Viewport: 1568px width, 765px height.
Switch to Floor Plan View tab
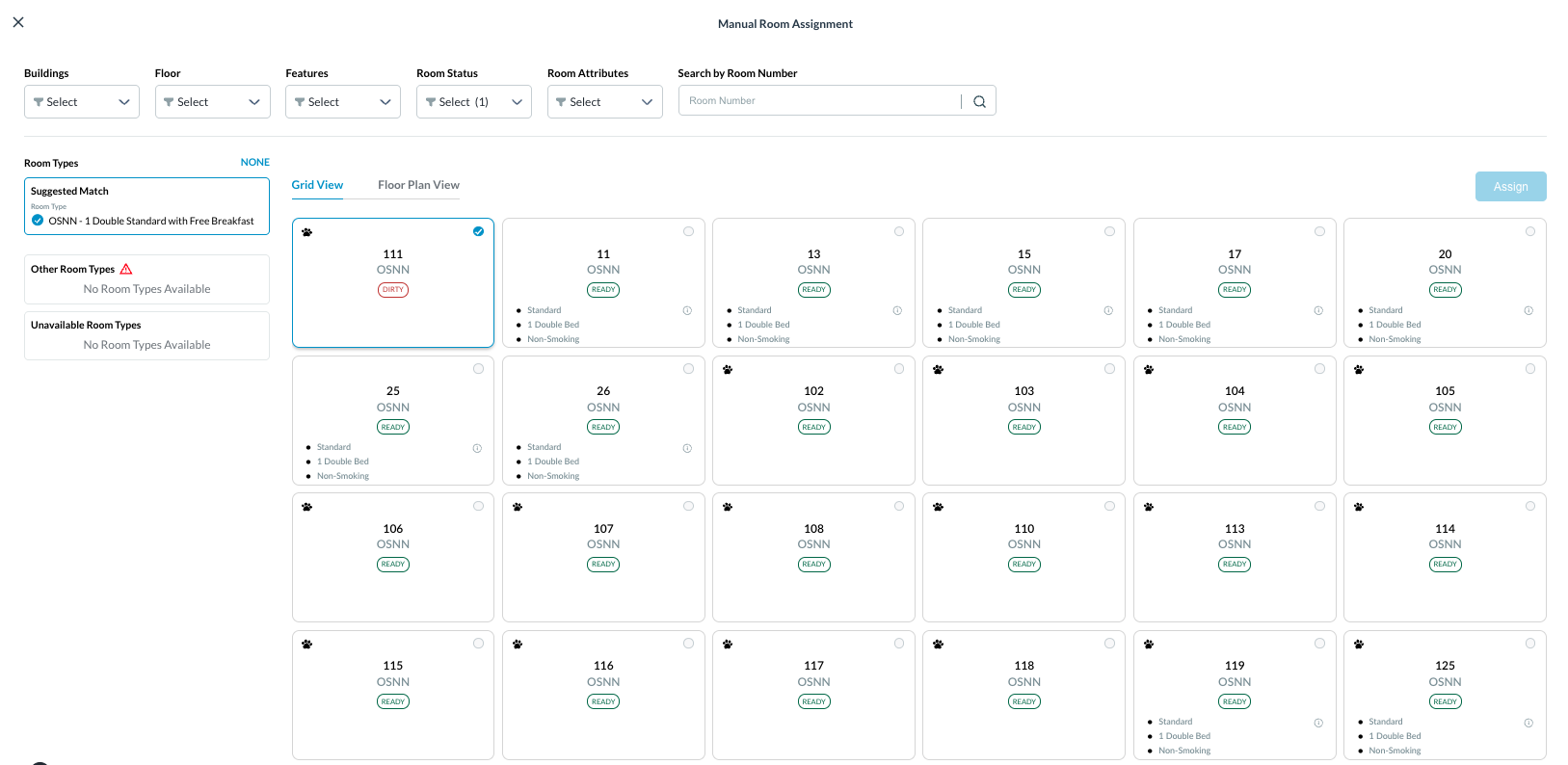[418, 185]
